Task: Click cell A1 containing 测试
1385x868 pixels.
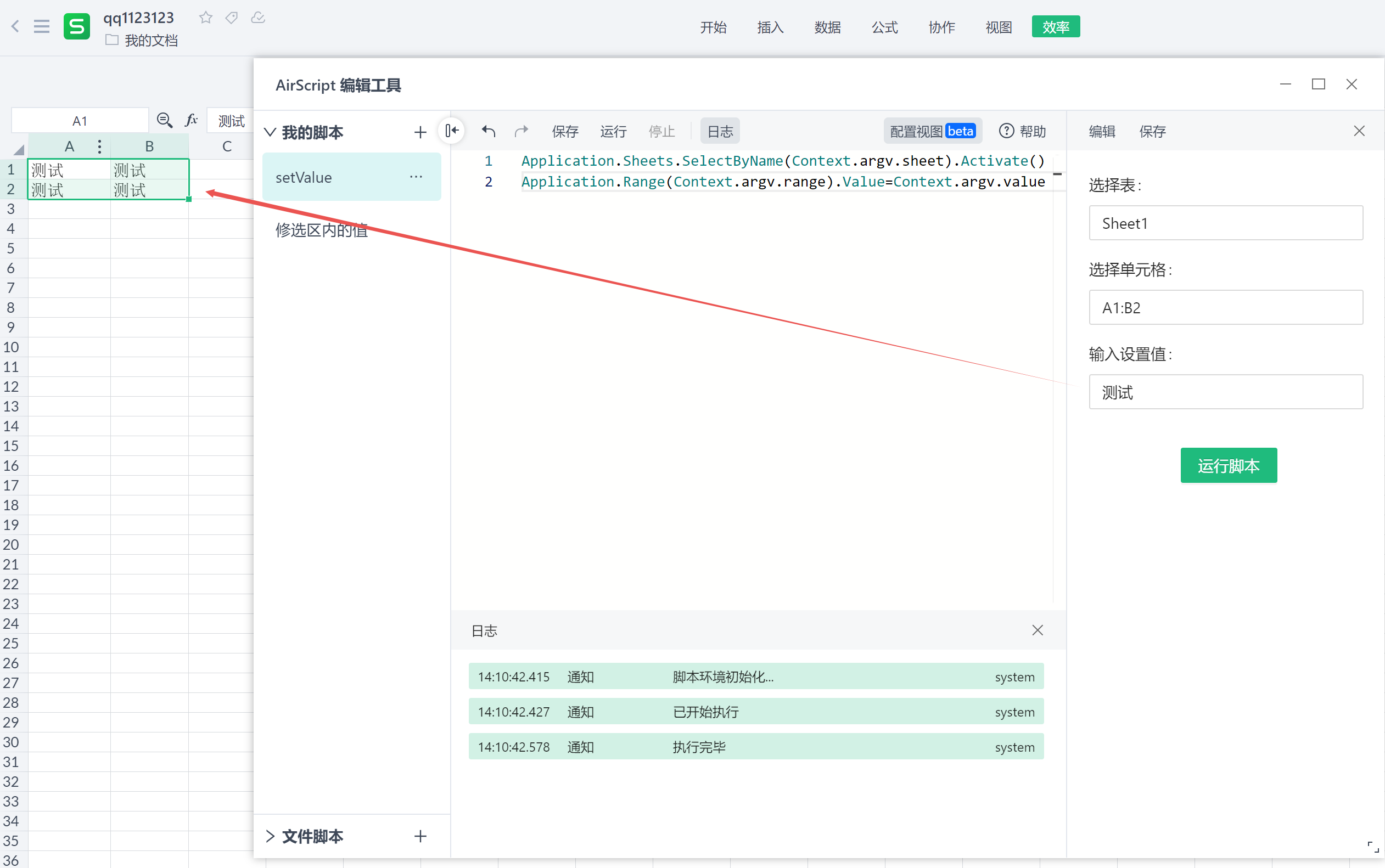Action: [69, 170]
